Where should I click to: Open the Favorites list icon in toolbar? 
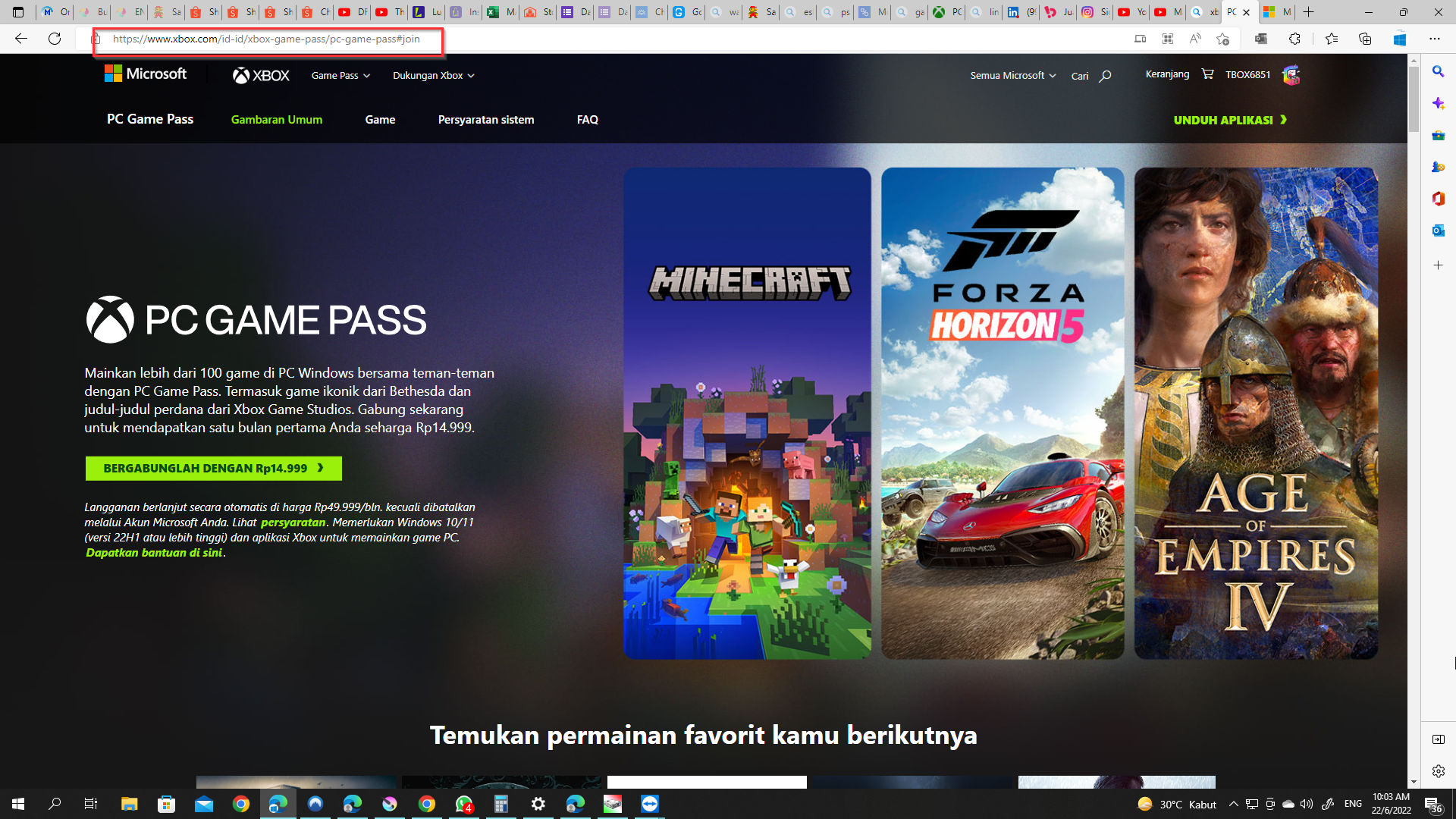pyautogui.click(x=1331, y=39)
